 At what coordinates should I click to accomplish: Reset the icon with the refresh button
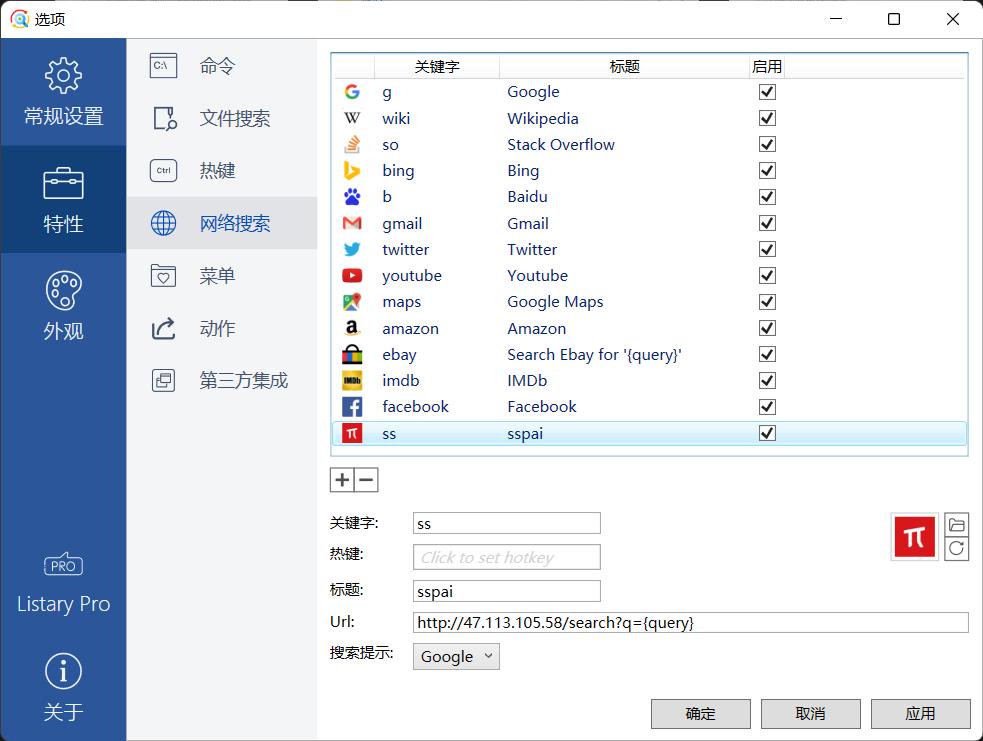[x=957, y=549]
